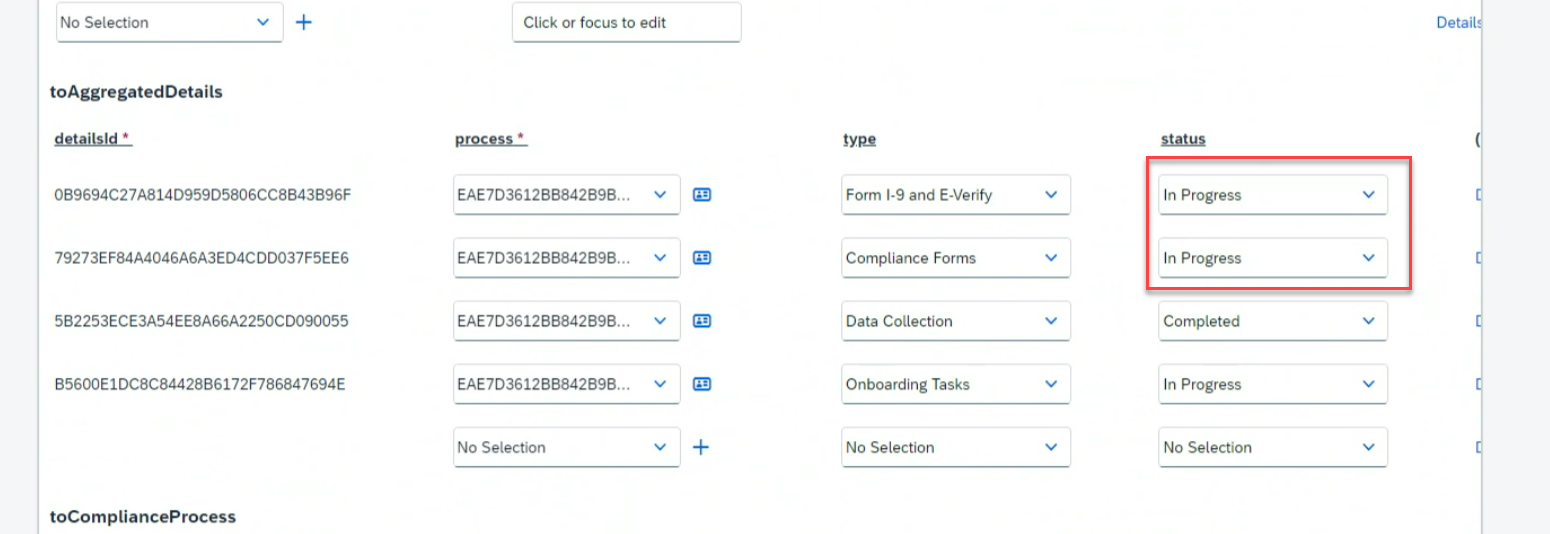The image size is (1550, 534).
Task: Open the Details link at top right
Action: [1458, 22]
